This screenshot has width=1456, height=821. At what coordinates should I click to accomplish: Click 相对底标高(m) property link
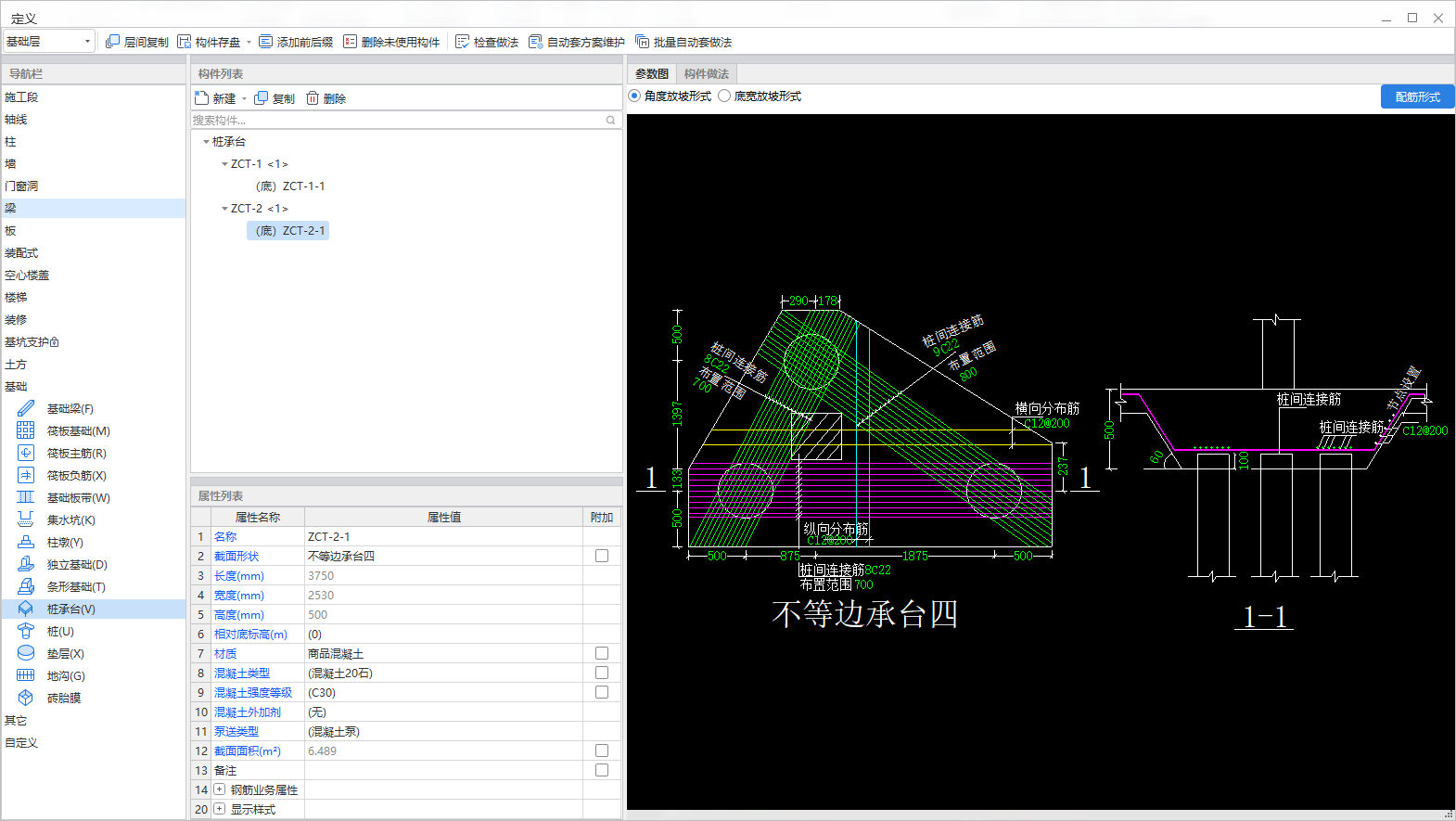coord(250,634)
